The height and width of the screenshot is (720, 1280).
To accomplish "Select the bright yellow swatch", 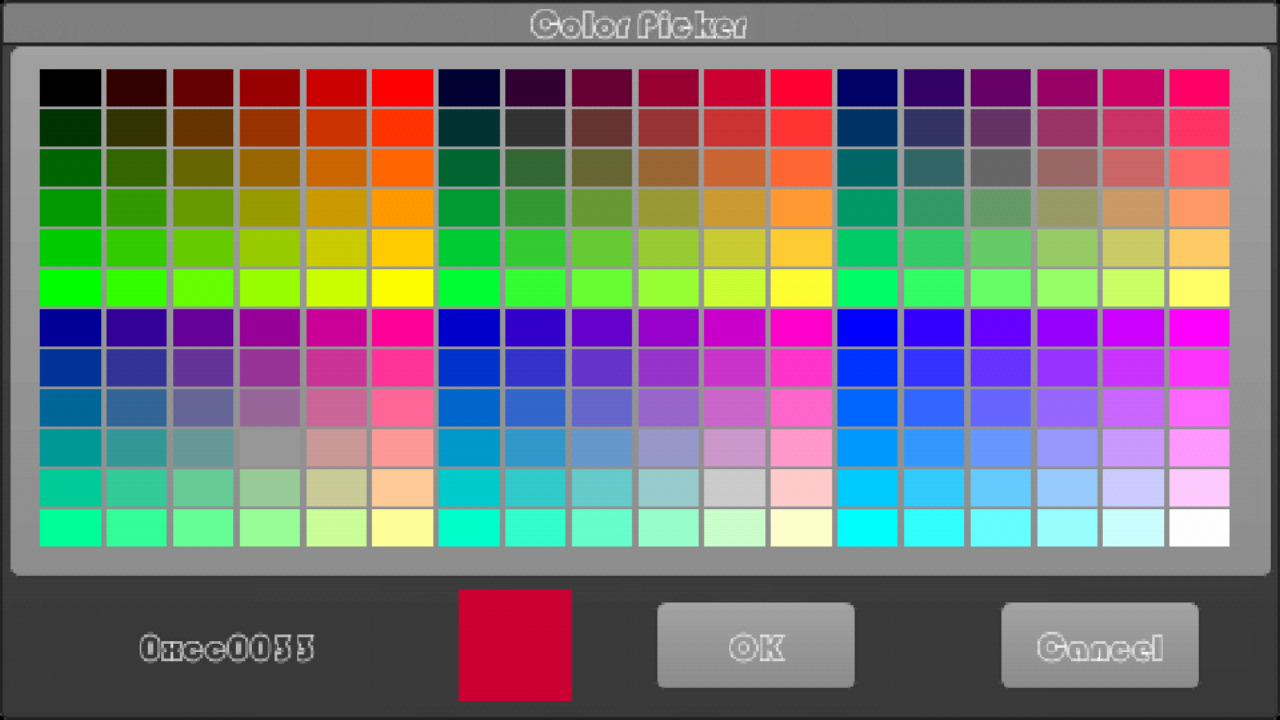I will pyautogui.click(x=403, y=287).
